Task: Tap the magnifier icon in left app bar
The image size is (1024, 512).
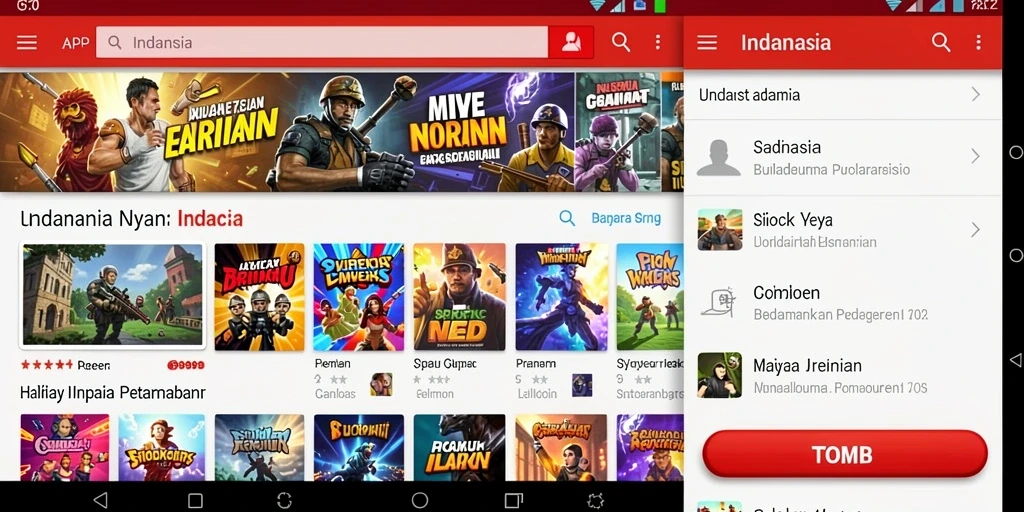Action: pyautogui.click(x=621, y=42)
